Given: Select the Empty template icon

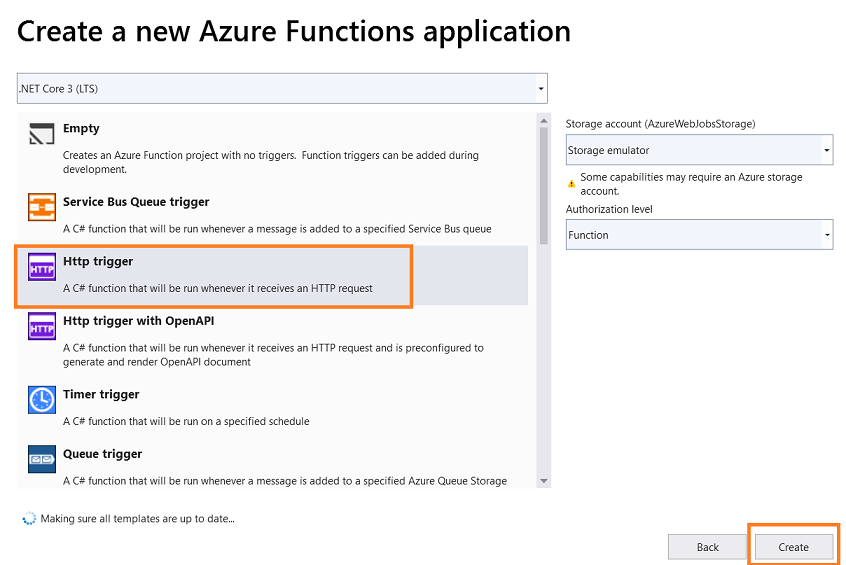Looking at the screenshot, I should (x=42, y=133).
